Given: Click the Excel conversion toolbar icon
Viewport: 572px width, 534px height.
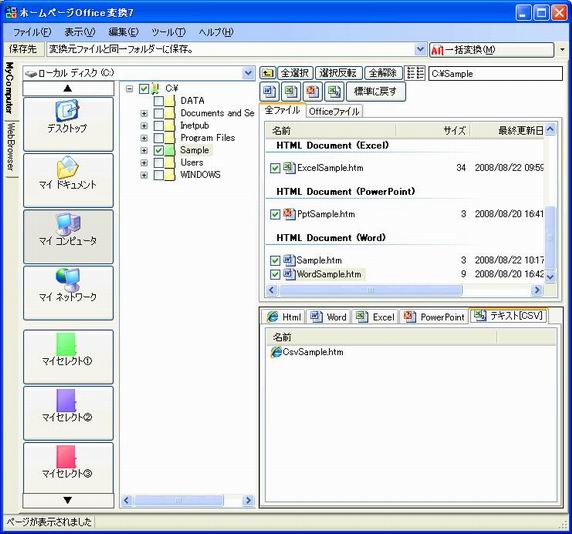Looking at the screenshot, I should coord(291,91).
